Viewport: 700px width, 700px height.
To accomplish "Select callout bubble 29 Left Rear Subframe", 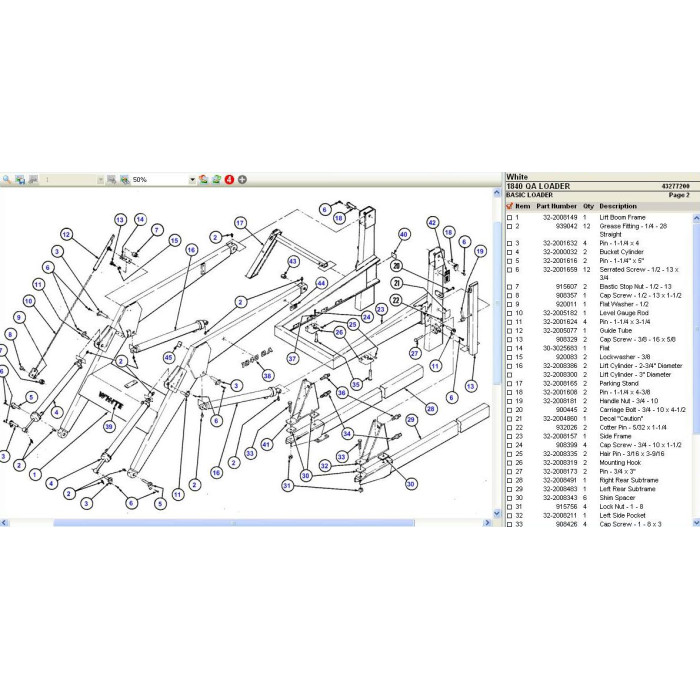I will coord(411,420).
